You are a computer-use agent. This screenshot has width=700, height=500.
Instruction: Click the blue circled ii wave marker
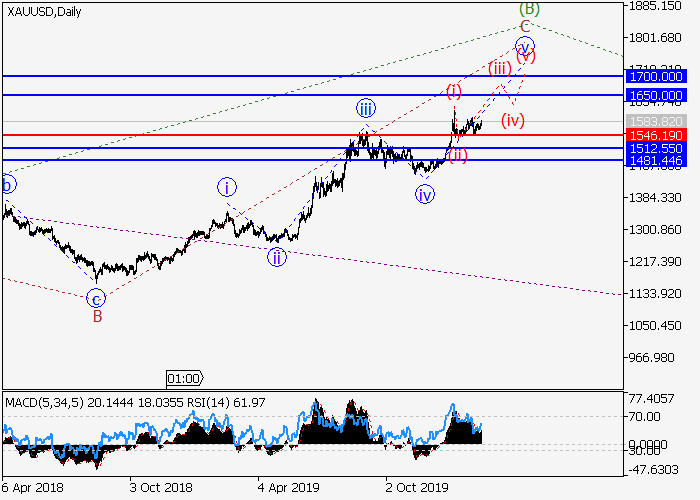(274, 257)
